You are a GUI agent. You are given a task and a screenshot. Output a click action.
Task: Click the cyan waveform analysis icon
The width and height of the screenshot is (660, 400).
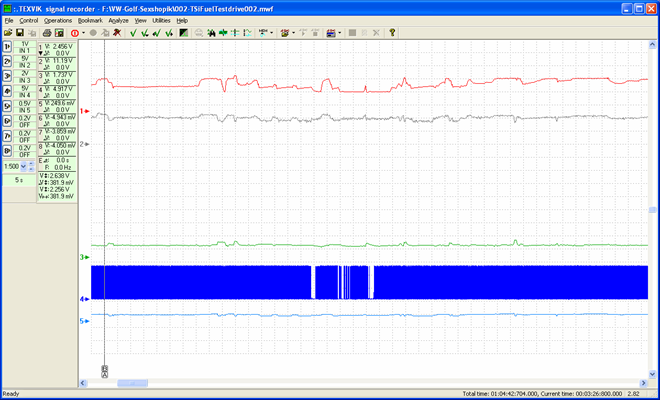click(x=248, y=33)
